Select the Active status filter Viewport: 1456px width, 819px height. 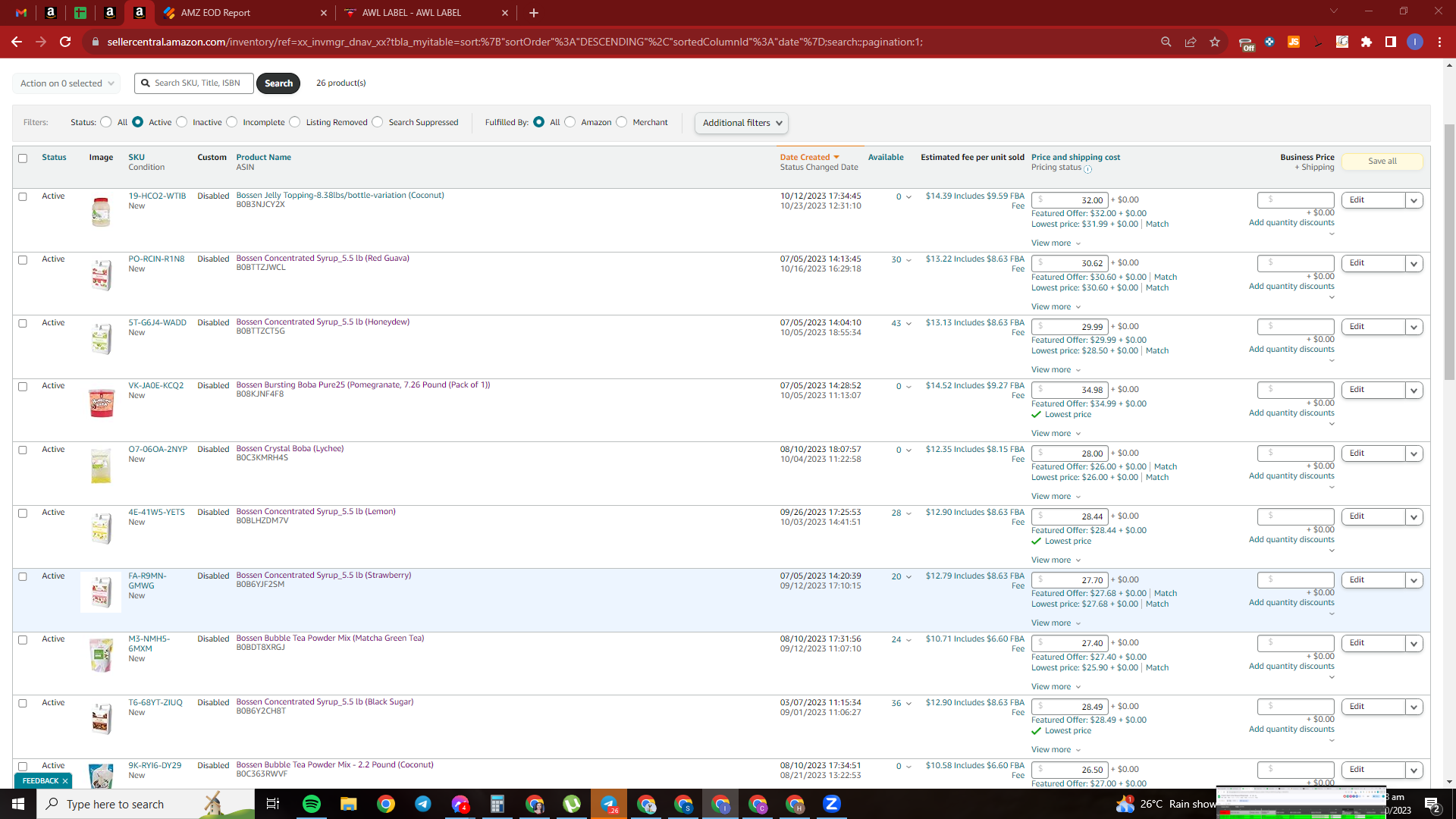[x=138, y=122]
